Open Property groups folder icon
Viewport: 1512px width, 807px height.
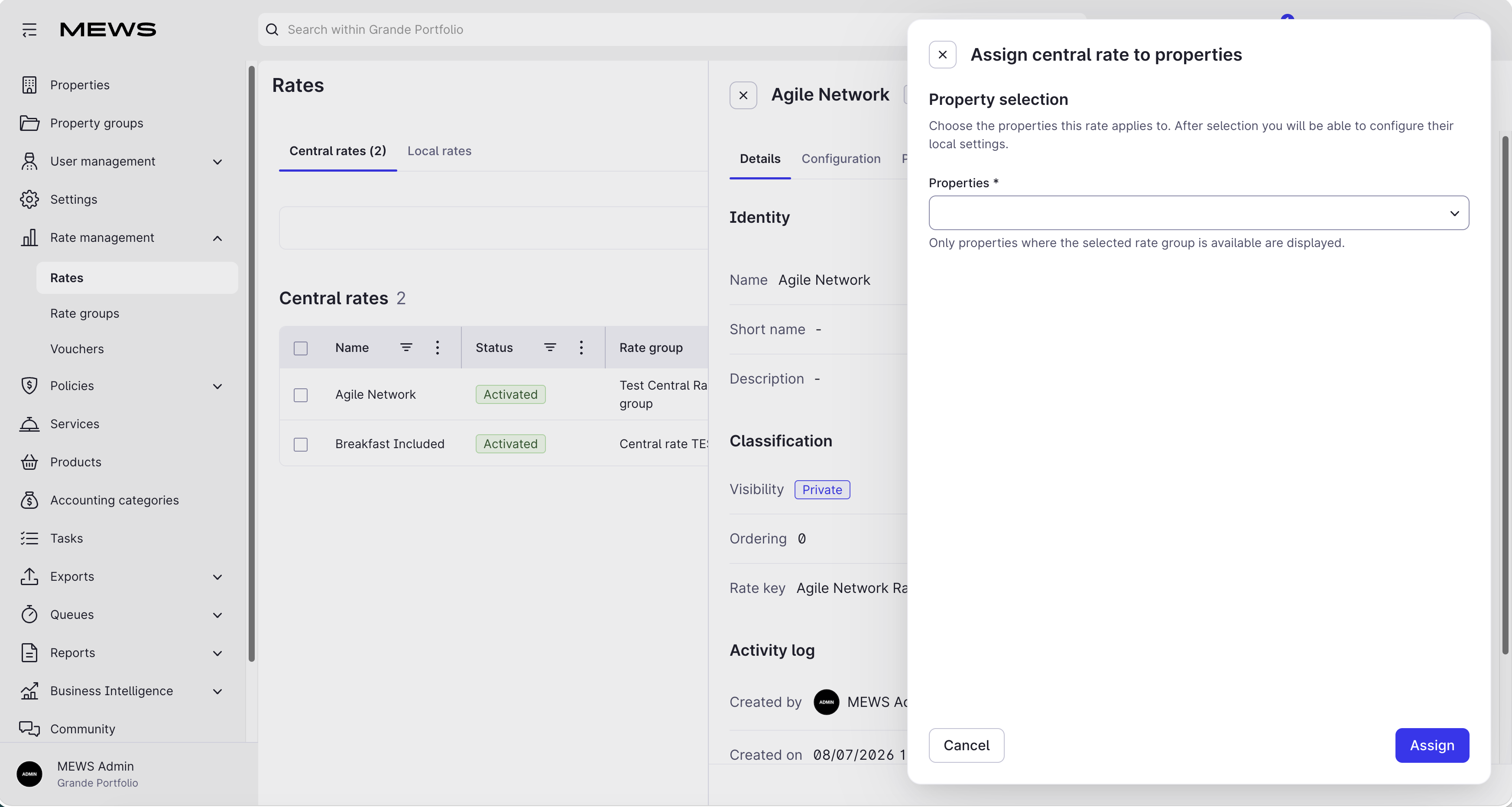point(29,123)
